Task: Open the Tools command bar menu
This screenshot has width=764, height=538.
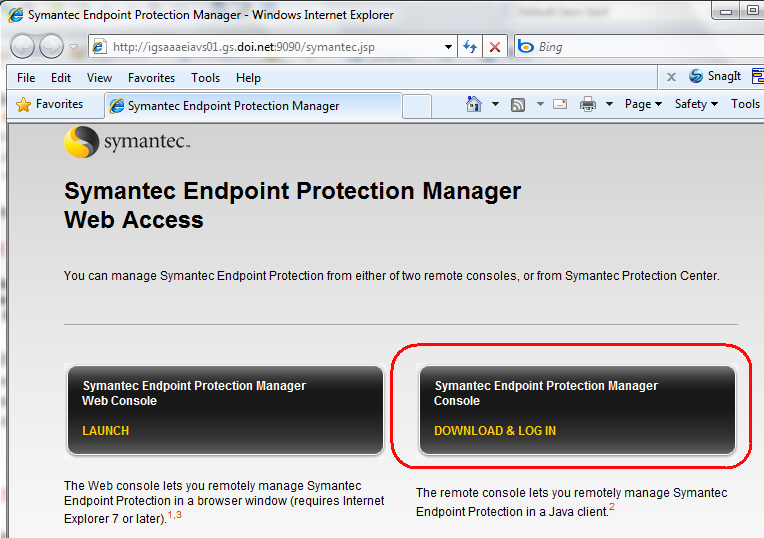Action: coord(746,104)
